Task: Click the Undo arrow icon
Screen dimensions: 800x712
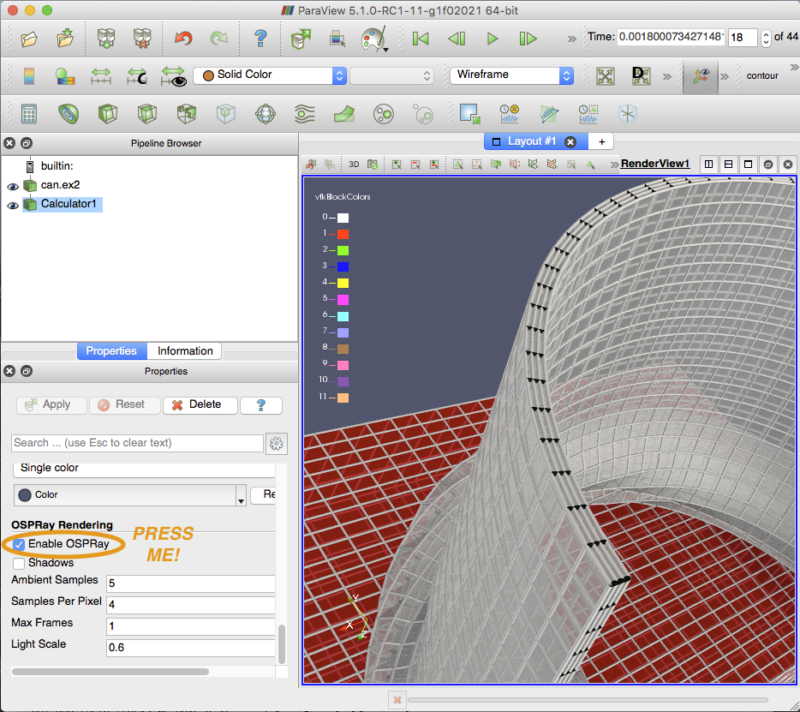Action: click(x=182, y=39)
